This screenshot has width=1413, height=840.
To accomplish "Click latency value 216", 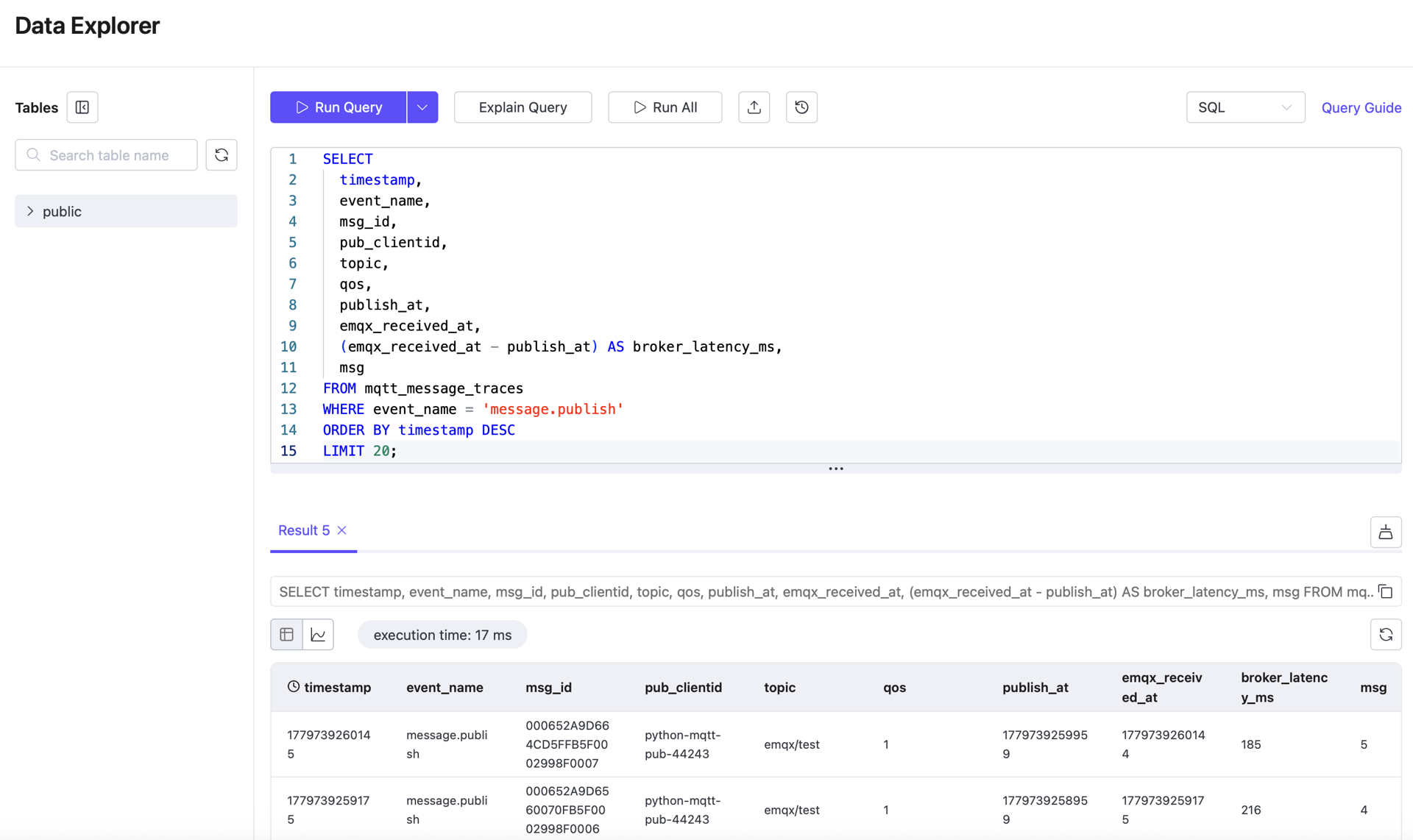I will point(1251,810).
